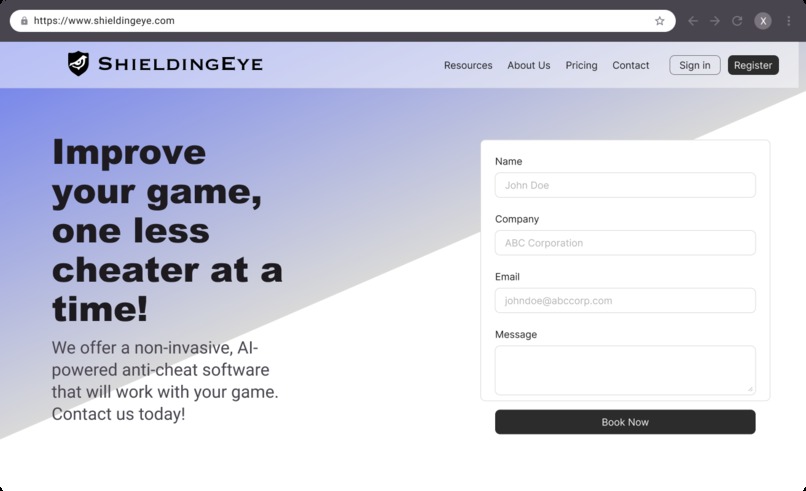Open browser three-dot menu
806x491 pixels.
click(x=789, y=21)
